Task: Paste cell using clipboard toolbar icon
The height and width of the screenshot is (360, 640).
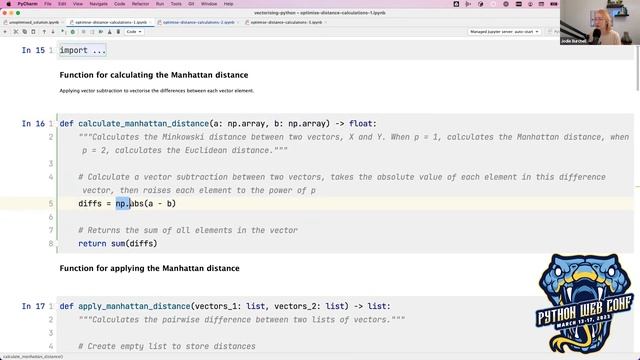Action: 33,31
